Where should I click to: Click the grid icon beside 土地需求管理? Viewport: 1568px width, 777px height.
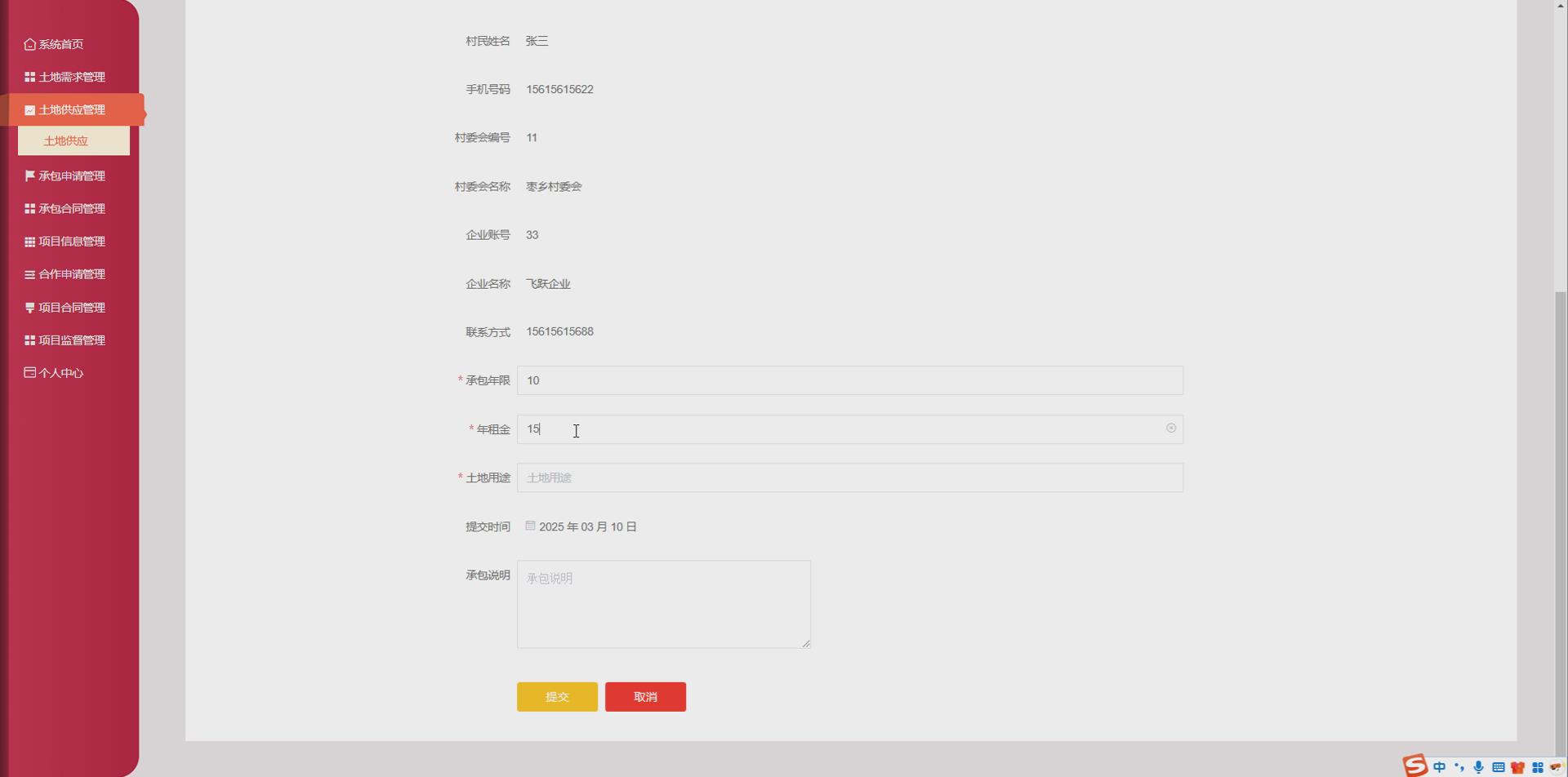[30, 77]
